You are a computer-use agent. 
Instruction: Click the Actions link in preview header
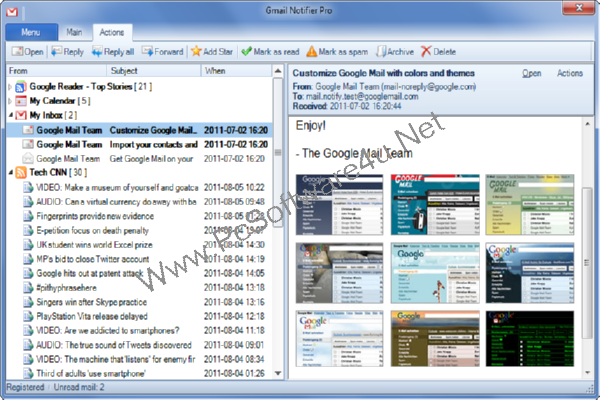(570, 73)
